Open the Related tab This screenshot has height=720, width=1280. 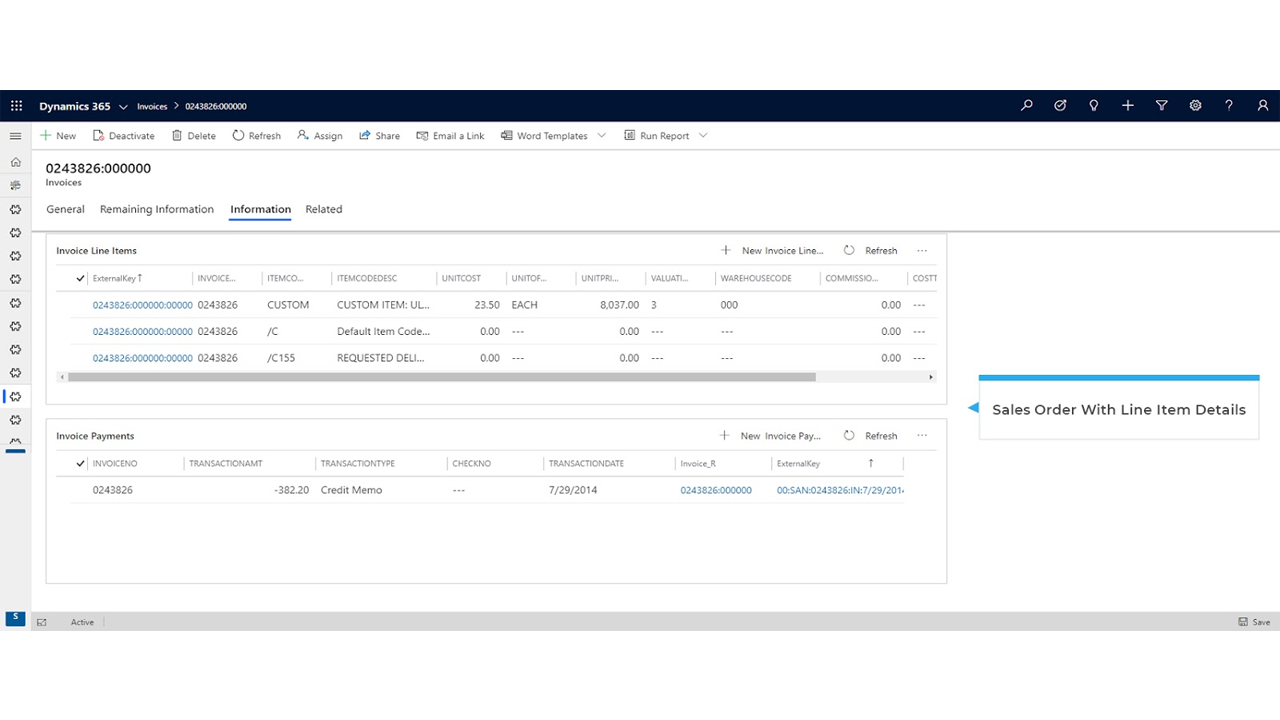[324, 210]
